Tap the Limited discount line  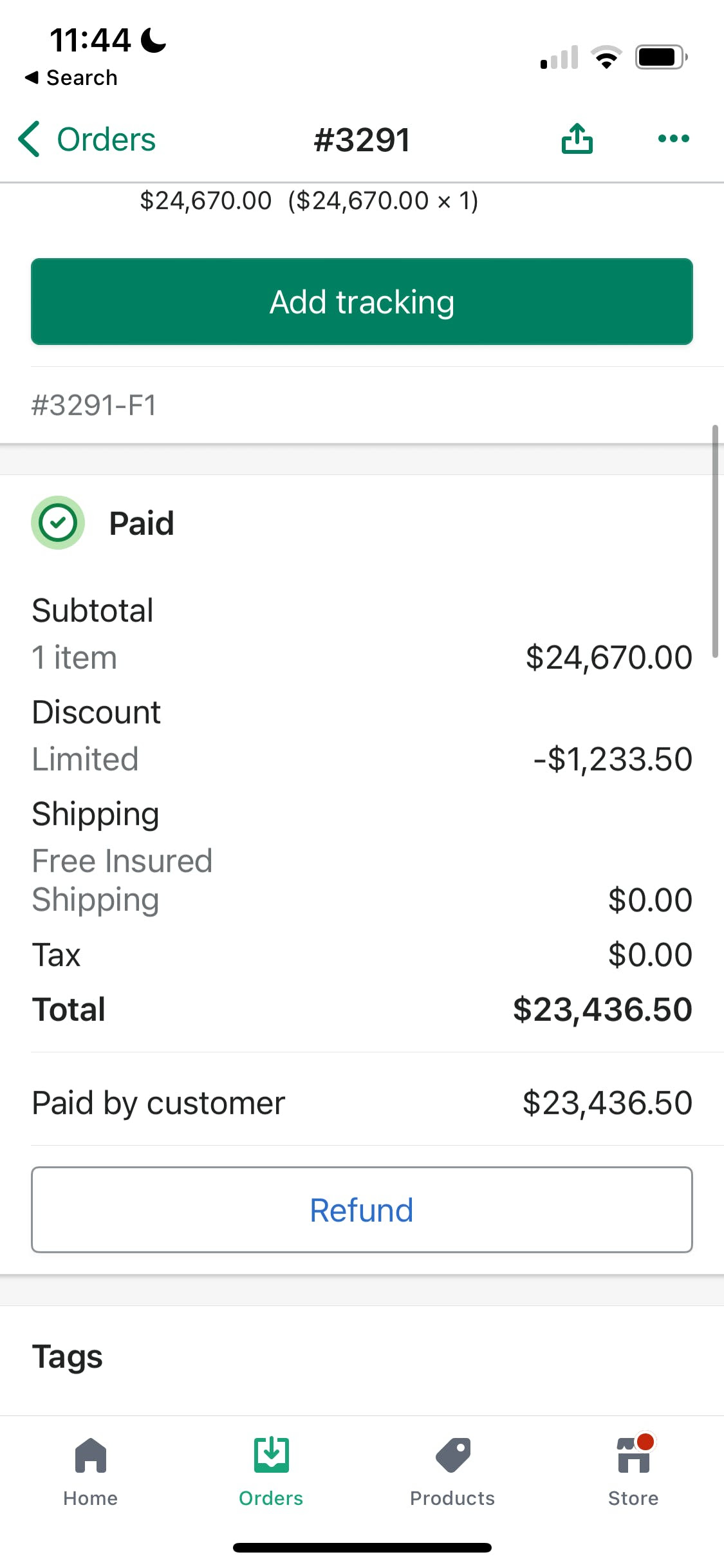point(86,760)
